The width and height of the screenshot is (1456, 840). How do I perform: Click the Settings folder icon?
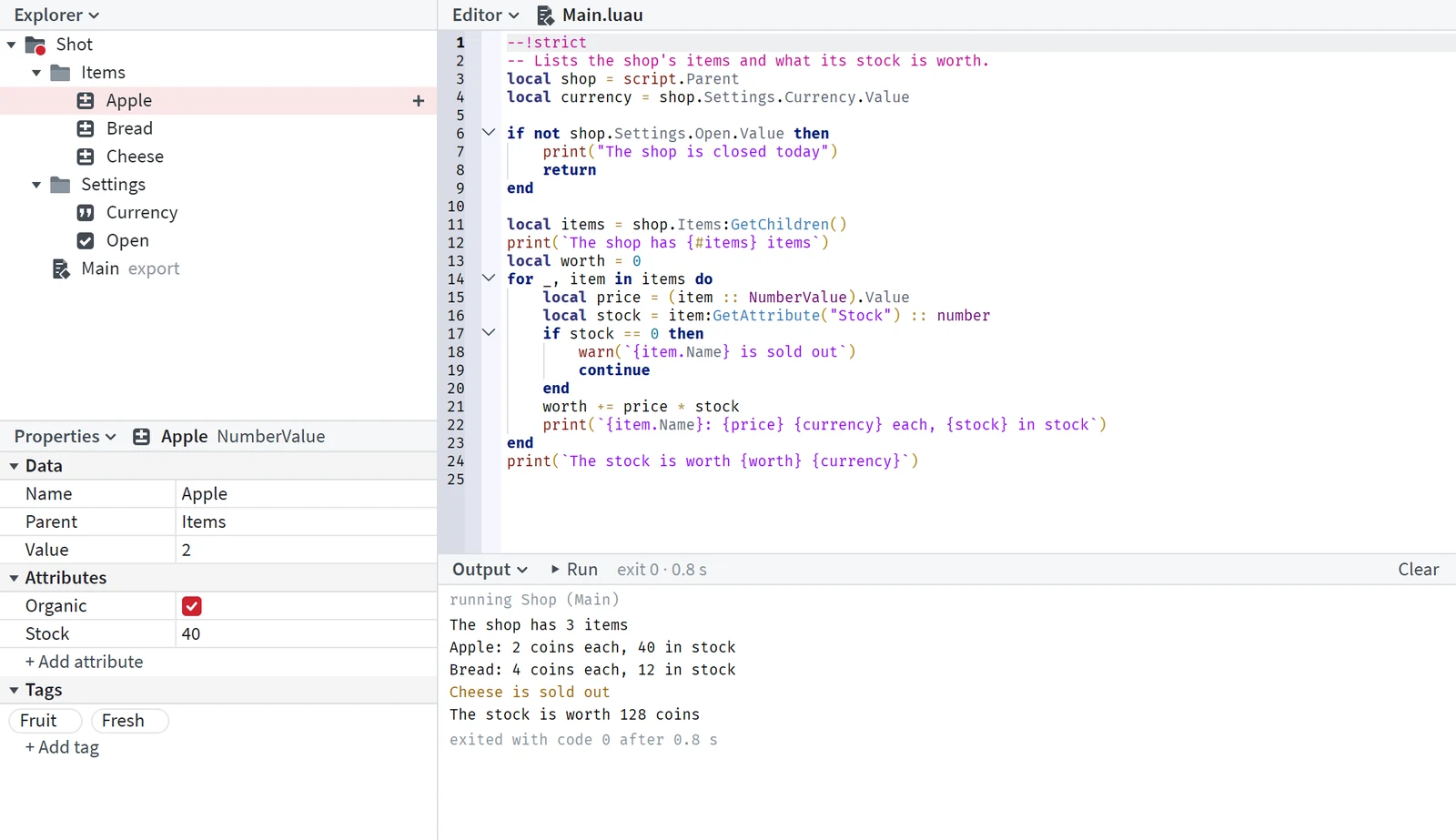pos(60,185)
